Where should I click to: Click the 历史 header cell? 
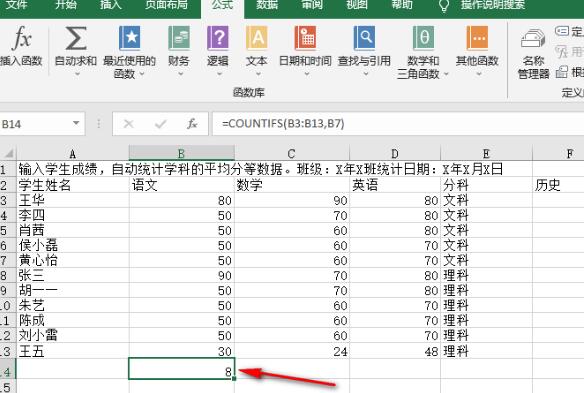coord(558,185)
